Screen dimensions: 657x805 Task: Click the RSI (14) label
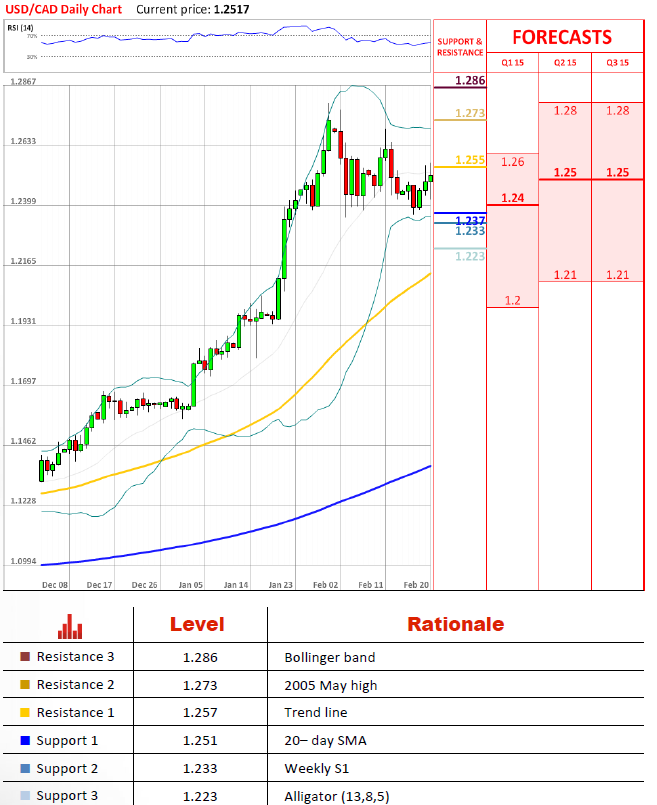21,28
